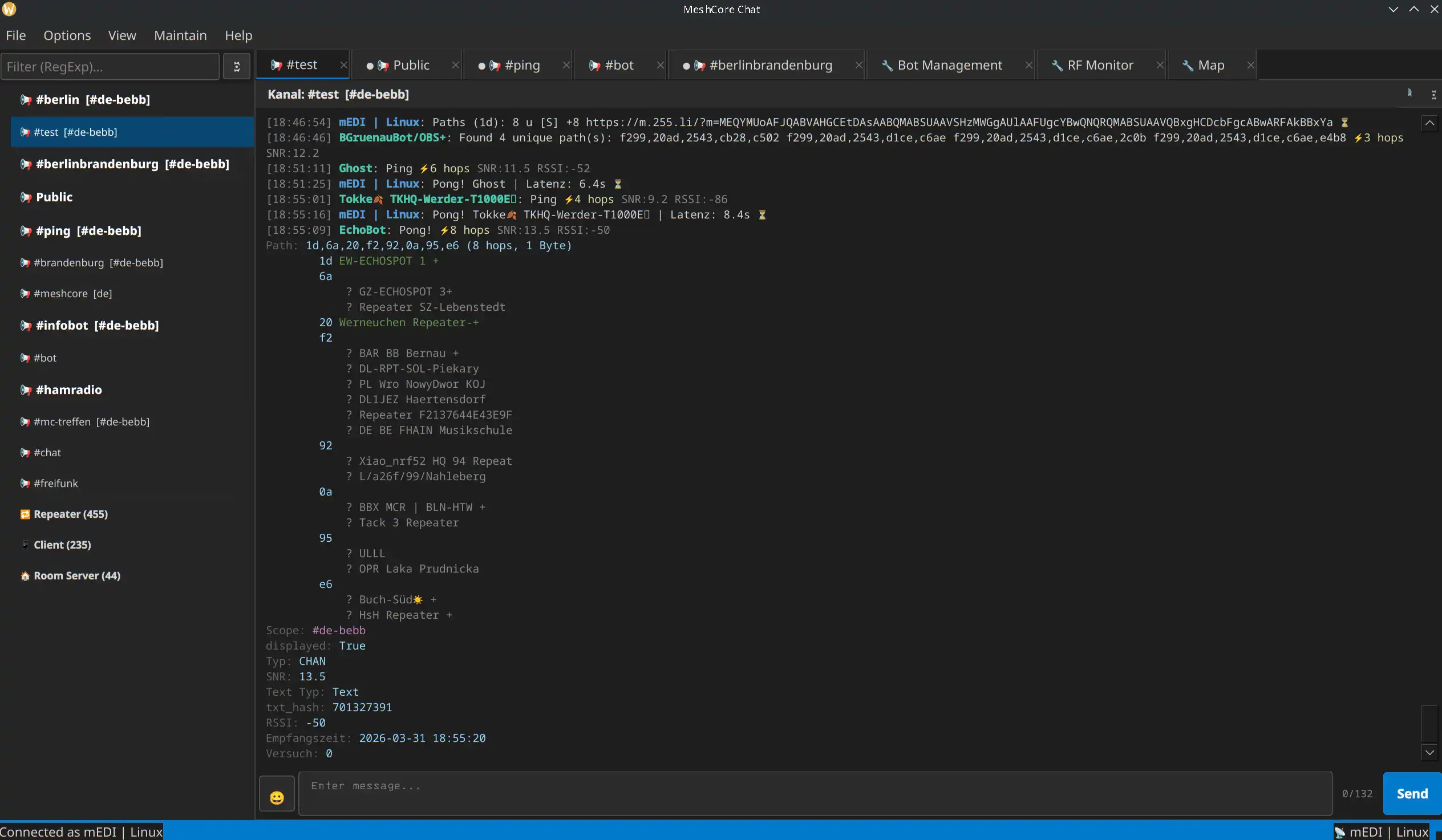Switch to the Bot Management tab

coord(949,65)
